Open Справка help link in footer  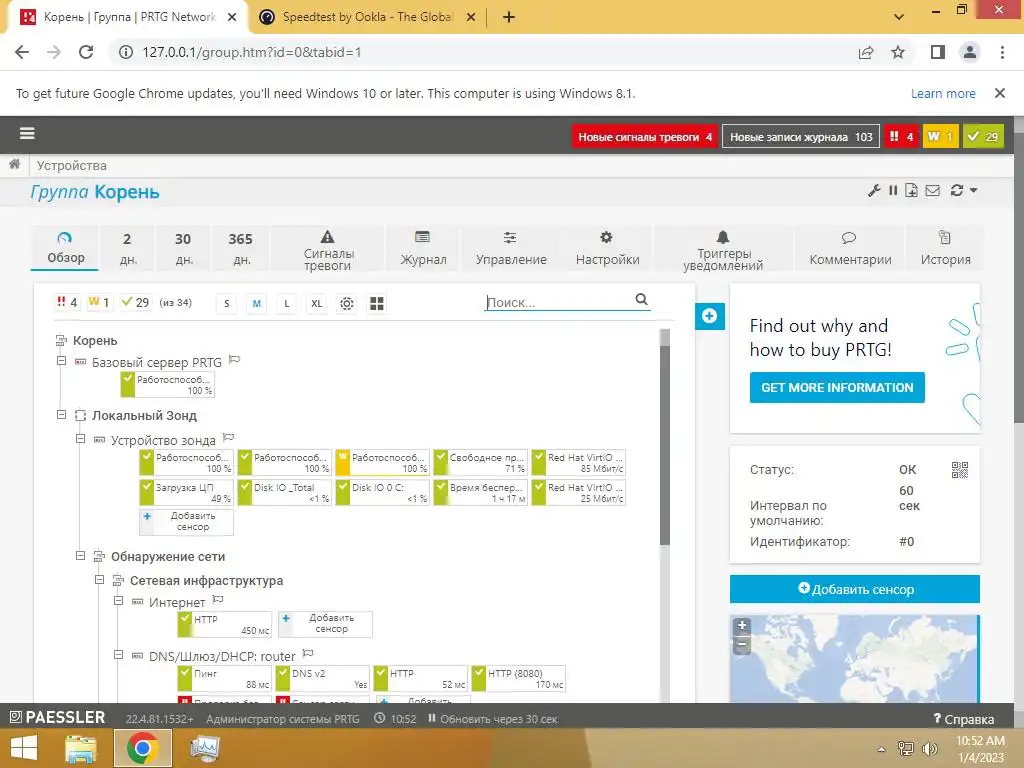coord(964,719)
